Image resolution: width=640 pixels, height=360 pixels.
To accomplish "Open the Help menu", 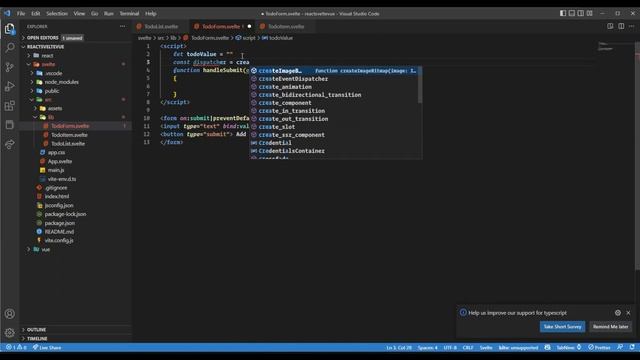I will [x=151, y=13].
